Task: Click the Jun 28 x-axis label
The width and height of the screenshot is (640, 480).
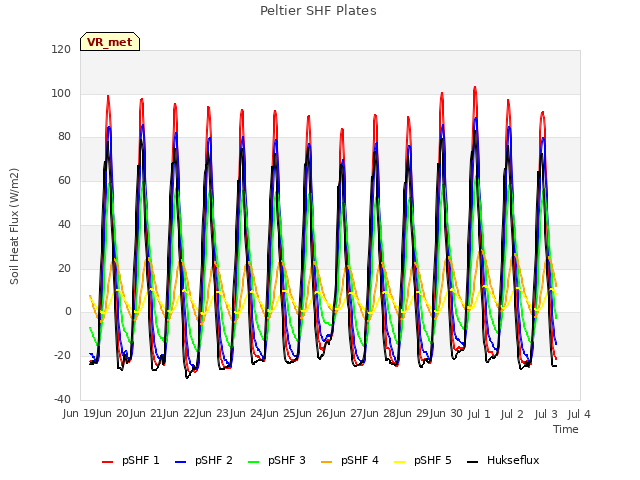Action: pyautogui.click(x=379, y=414)
